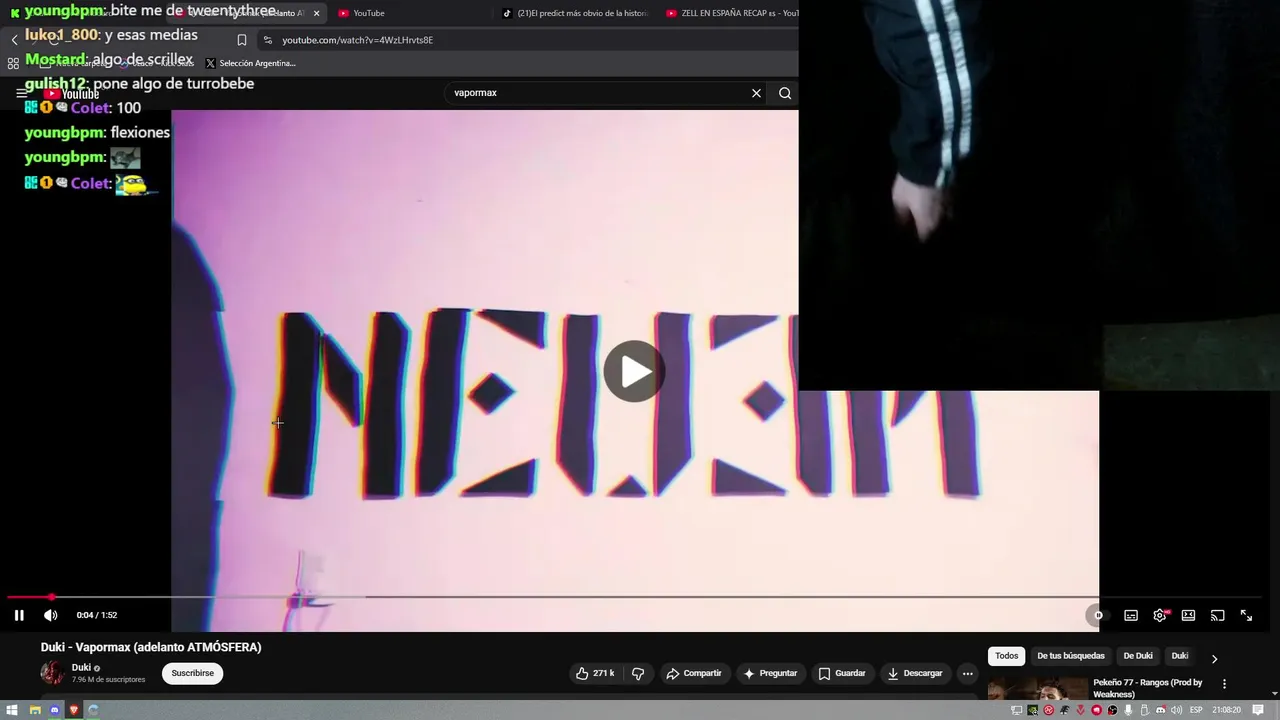
Task: Show more filter chips with the right chevron
Action: click(x=1214, y=659)
